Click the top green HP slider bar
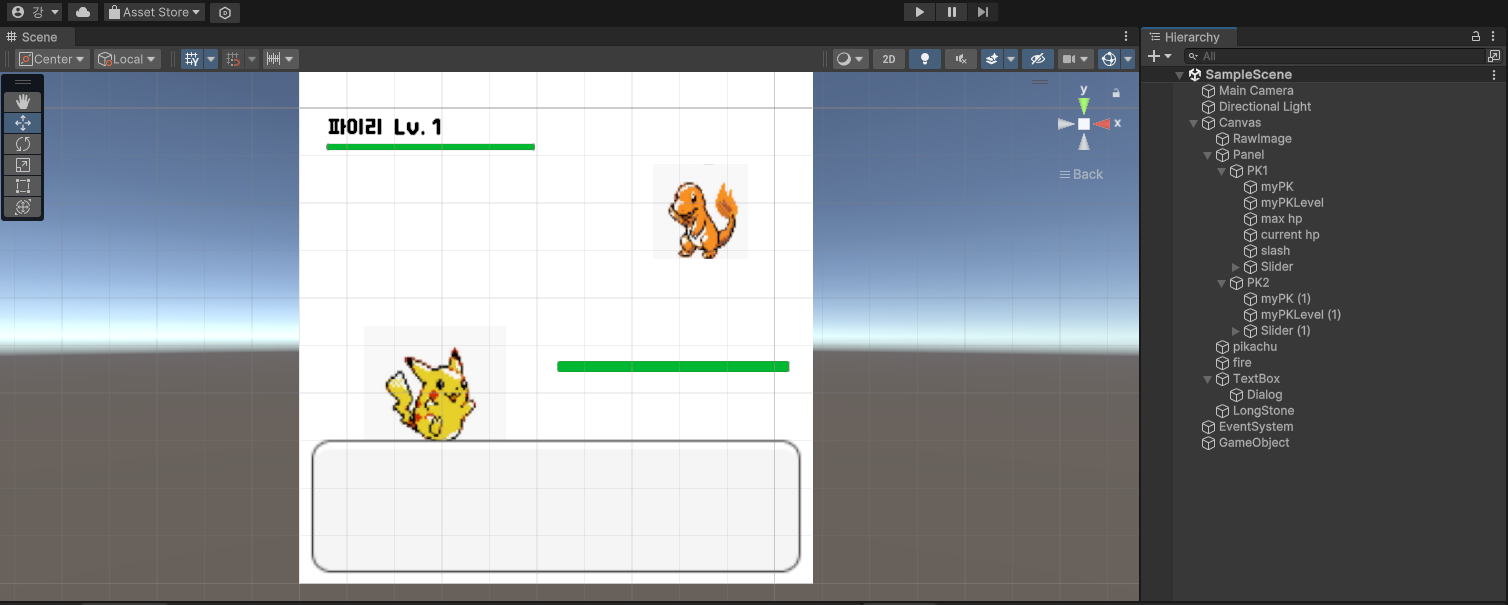 click(x=430, y=147)
